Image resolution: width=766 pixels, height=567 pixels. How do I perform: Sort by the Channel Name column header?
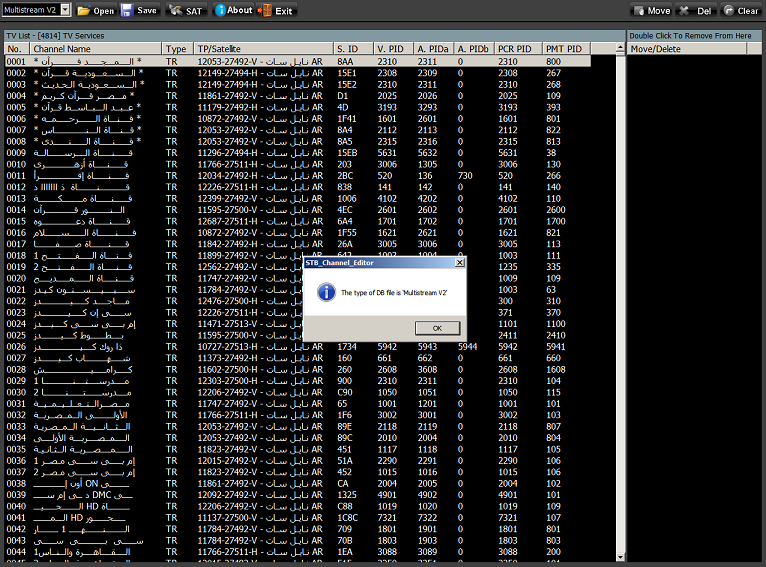(96, 49)
